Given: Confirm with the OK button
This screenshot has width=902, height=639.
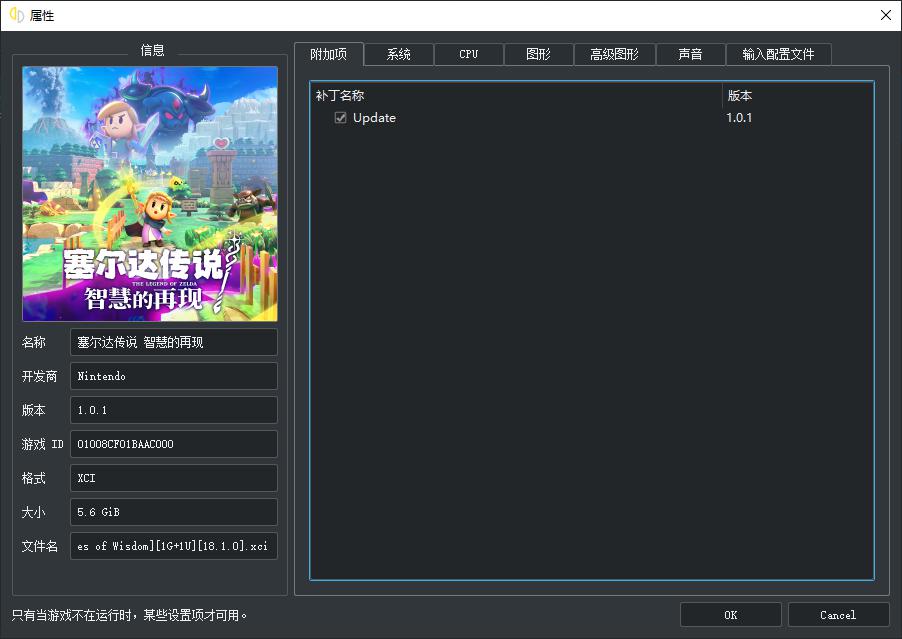Looking at the screenshot, I should [731, 615].
